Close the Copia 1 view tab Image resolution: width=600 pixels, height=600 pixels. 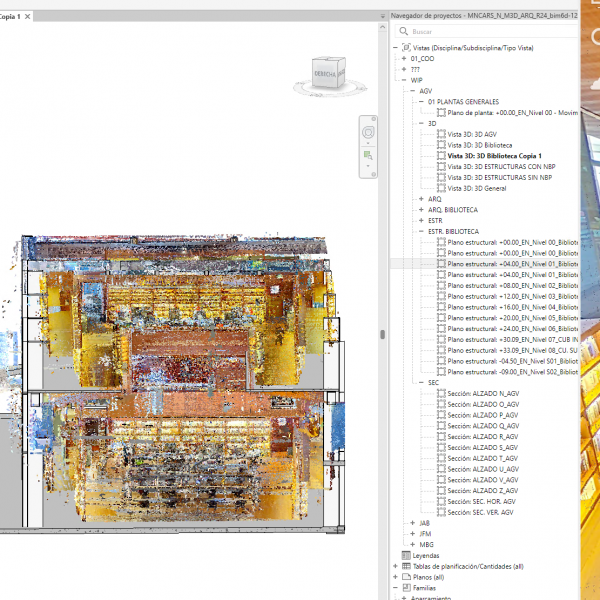(27, 17)
